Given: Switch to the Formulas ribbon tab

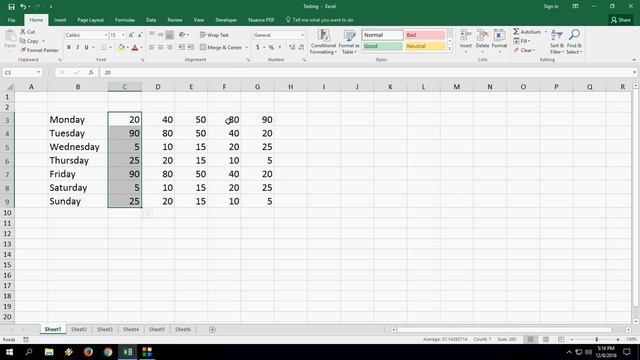Looking at the screenshot, I should click(124, 20).
